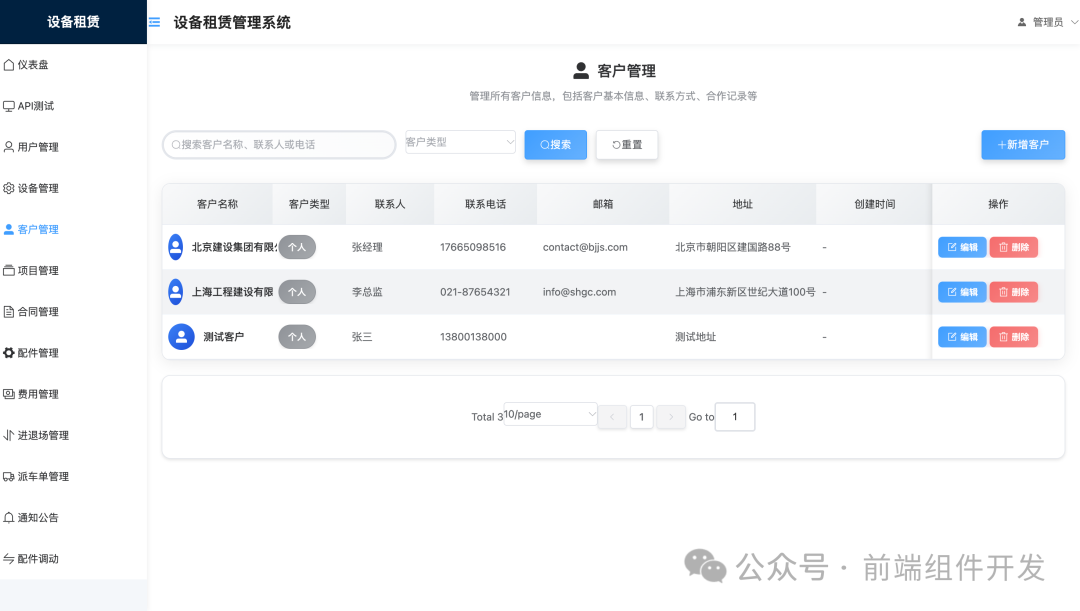Image resolution: width=1080 pixels, height=611 pixels.
Task: Select the 合同管理 icon in sidebar
Action: (x=10, y=311)
